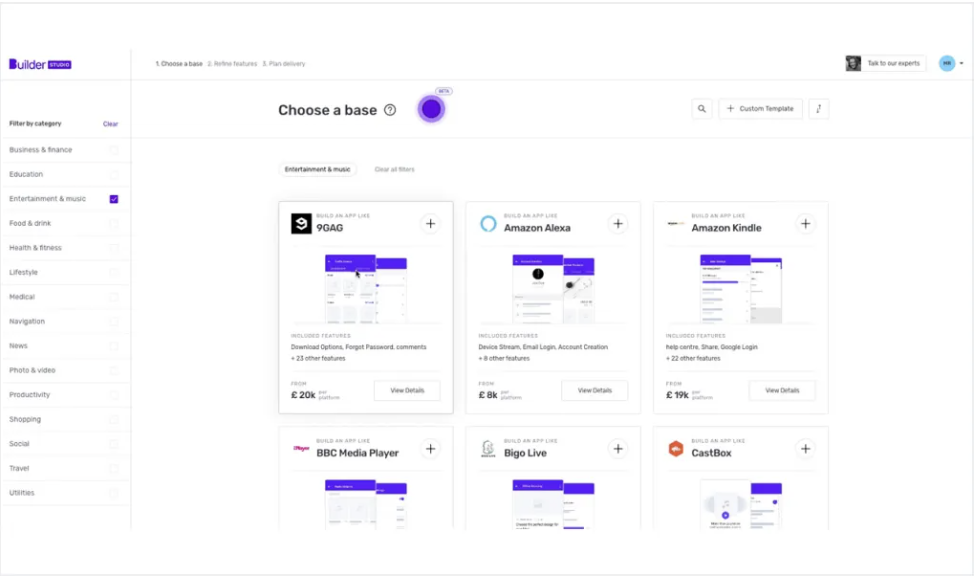
Task: Click the CastBox orange logo
Action: pos(676,449)
